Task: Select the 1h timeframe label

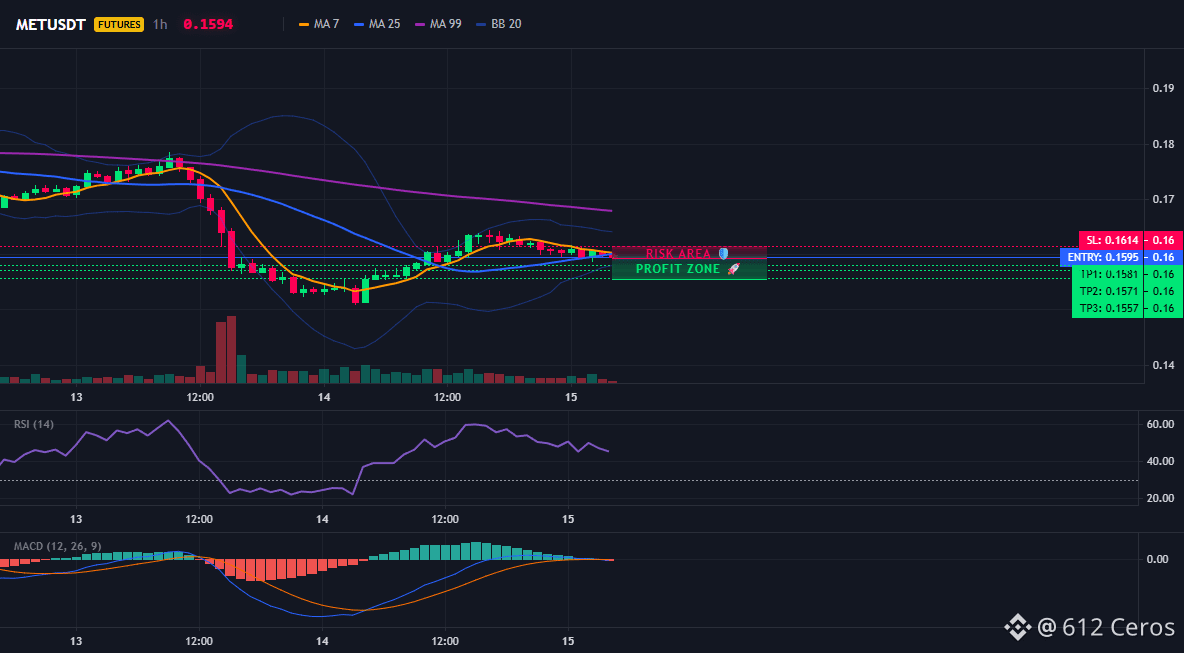Action: pyautogui.click(x=160, y=24)
